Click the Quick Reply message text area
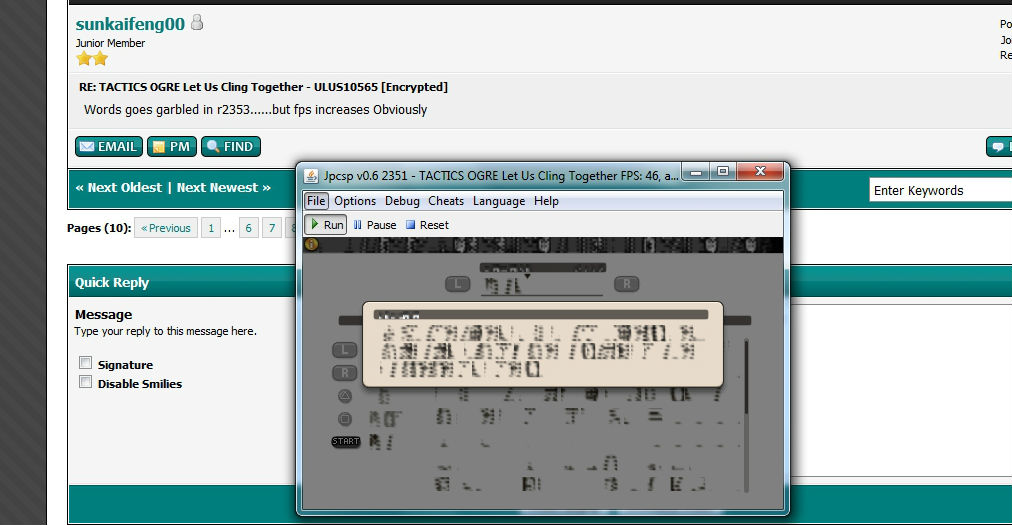 pyautogui.click(x=900, y=391)
